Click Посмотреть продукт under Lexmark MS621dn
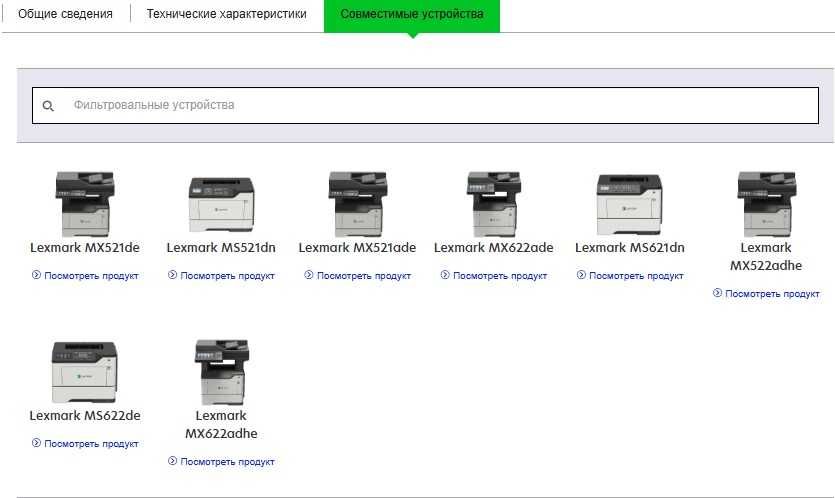Viewport: 835px width, 498px height. click(x=631, y=275)
